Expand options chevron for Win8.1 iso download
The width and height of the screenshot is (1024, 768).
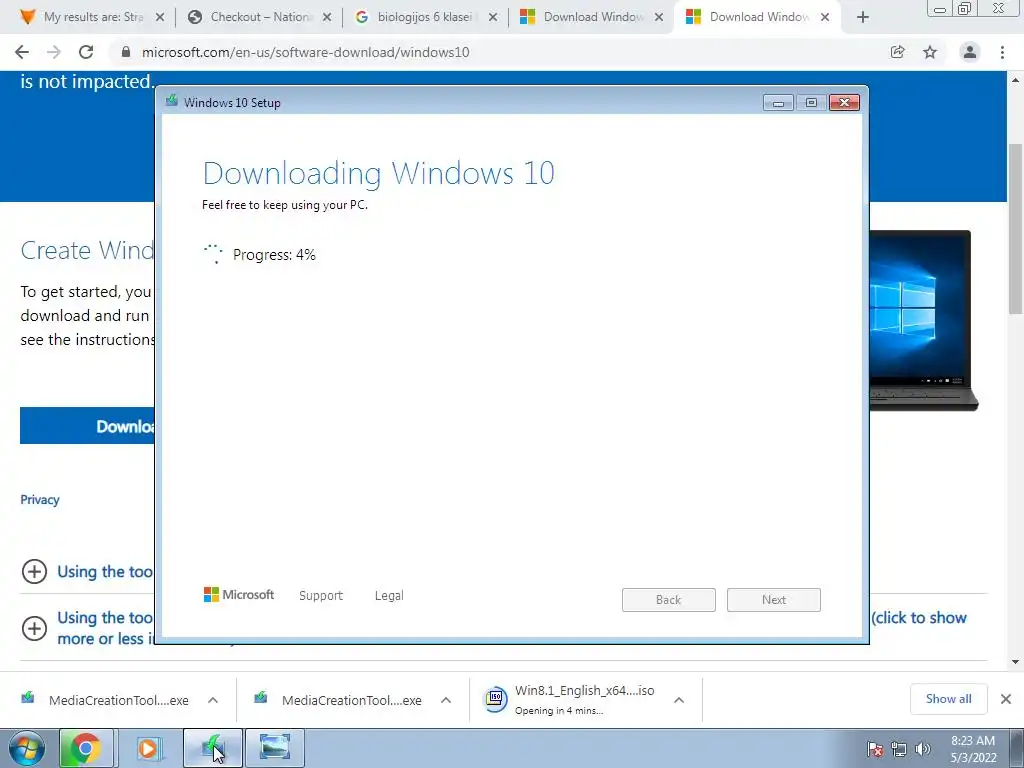pos(679,700)
